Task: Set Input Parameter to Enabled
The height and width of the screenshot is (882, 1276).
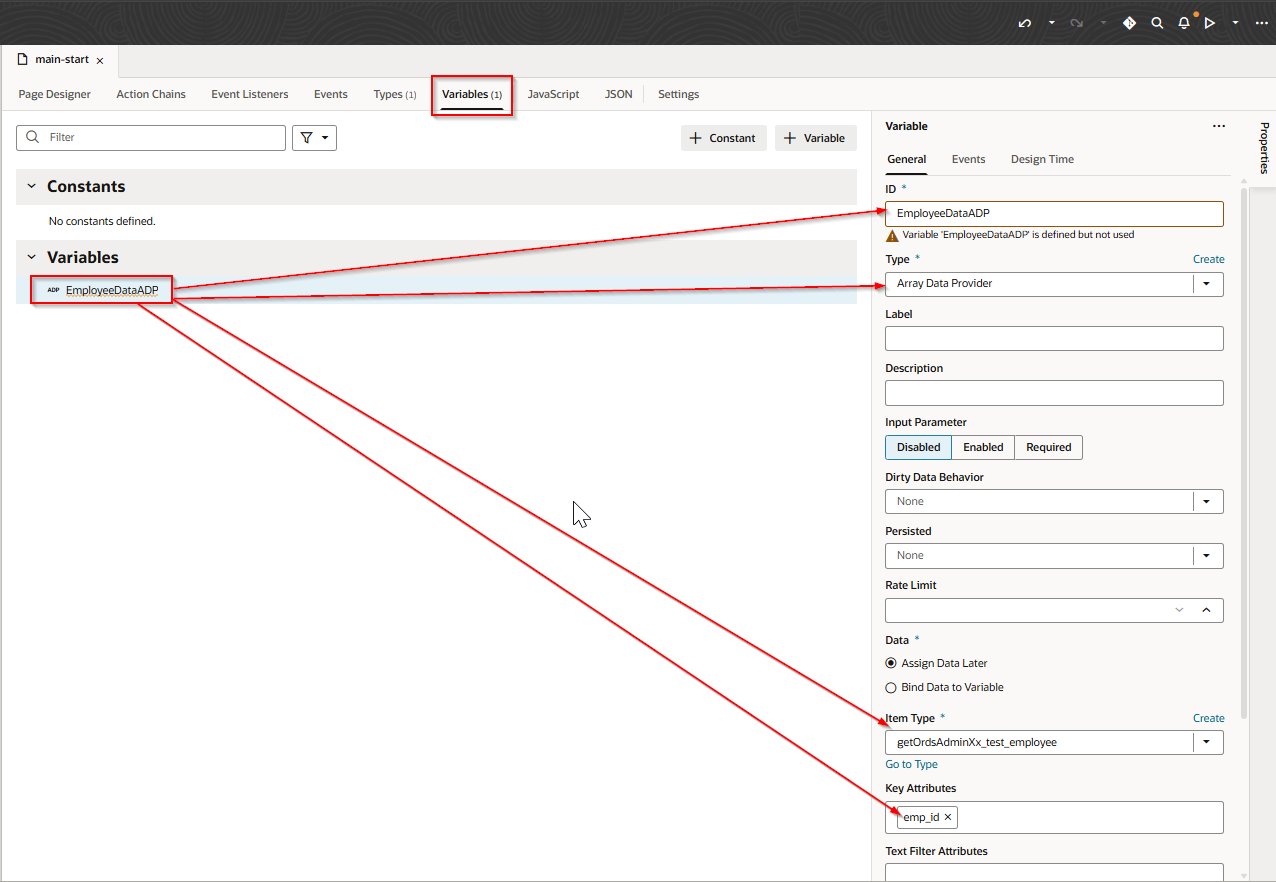Action: 983,447
